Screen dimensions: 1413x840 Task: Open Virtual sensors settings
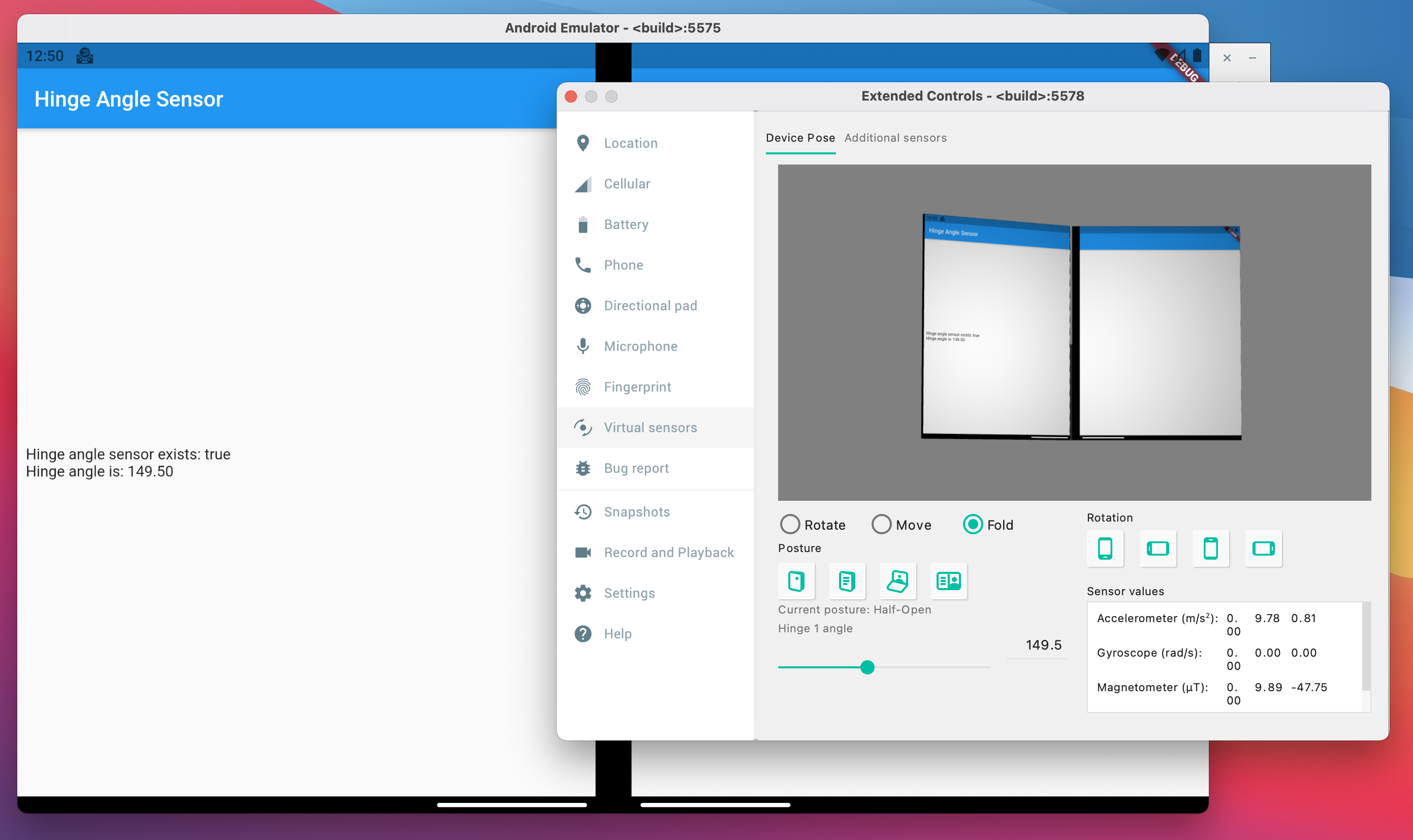[x=650, y=427]
